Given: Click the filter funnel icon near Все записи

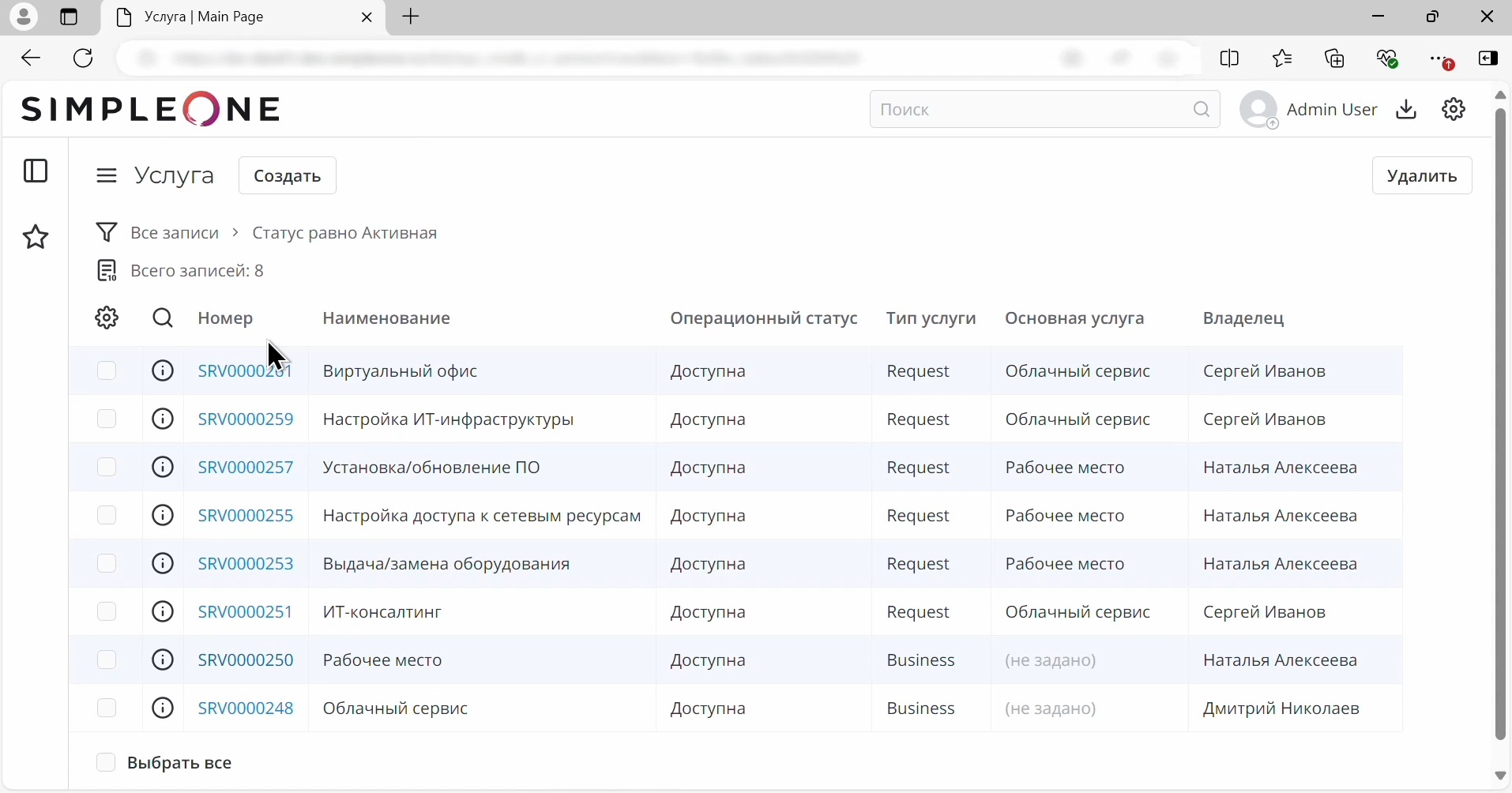Looking at the screenshot, I should pos(107,231).
